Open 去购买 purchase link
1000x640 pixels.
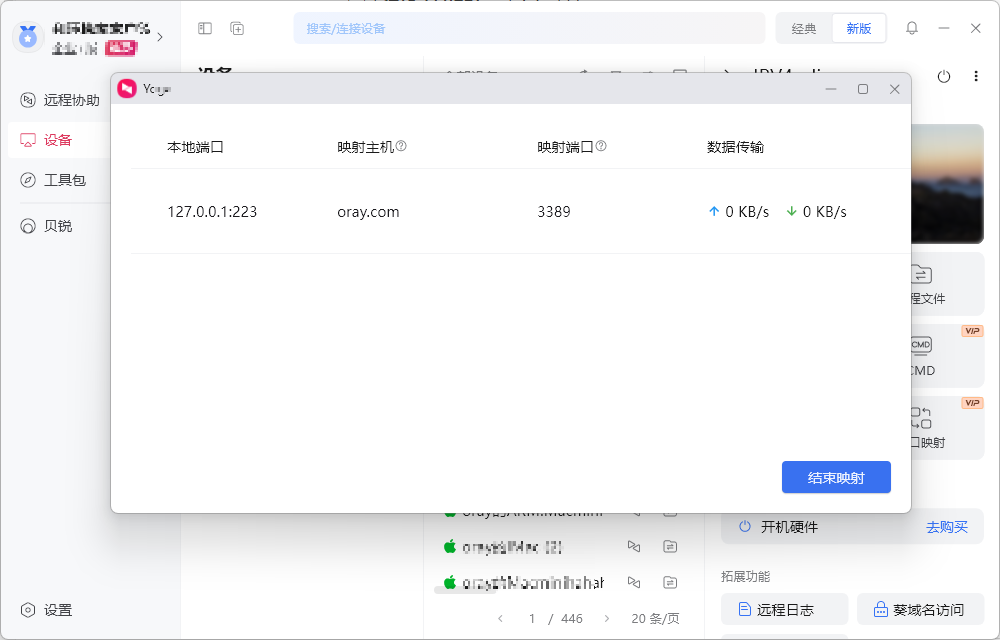[946, 526]
